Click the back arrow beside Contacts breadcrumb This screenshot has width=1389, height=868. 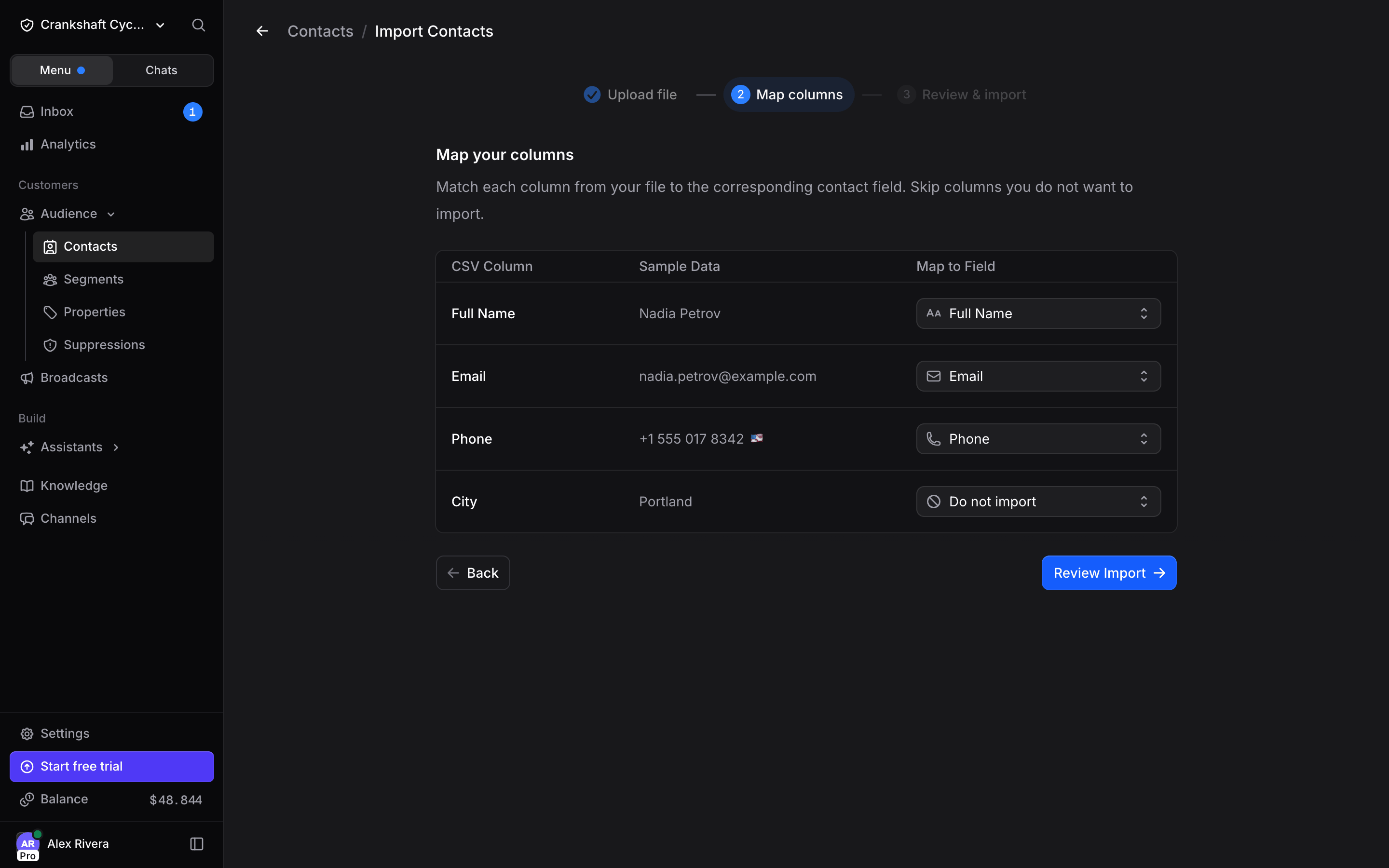262,31
